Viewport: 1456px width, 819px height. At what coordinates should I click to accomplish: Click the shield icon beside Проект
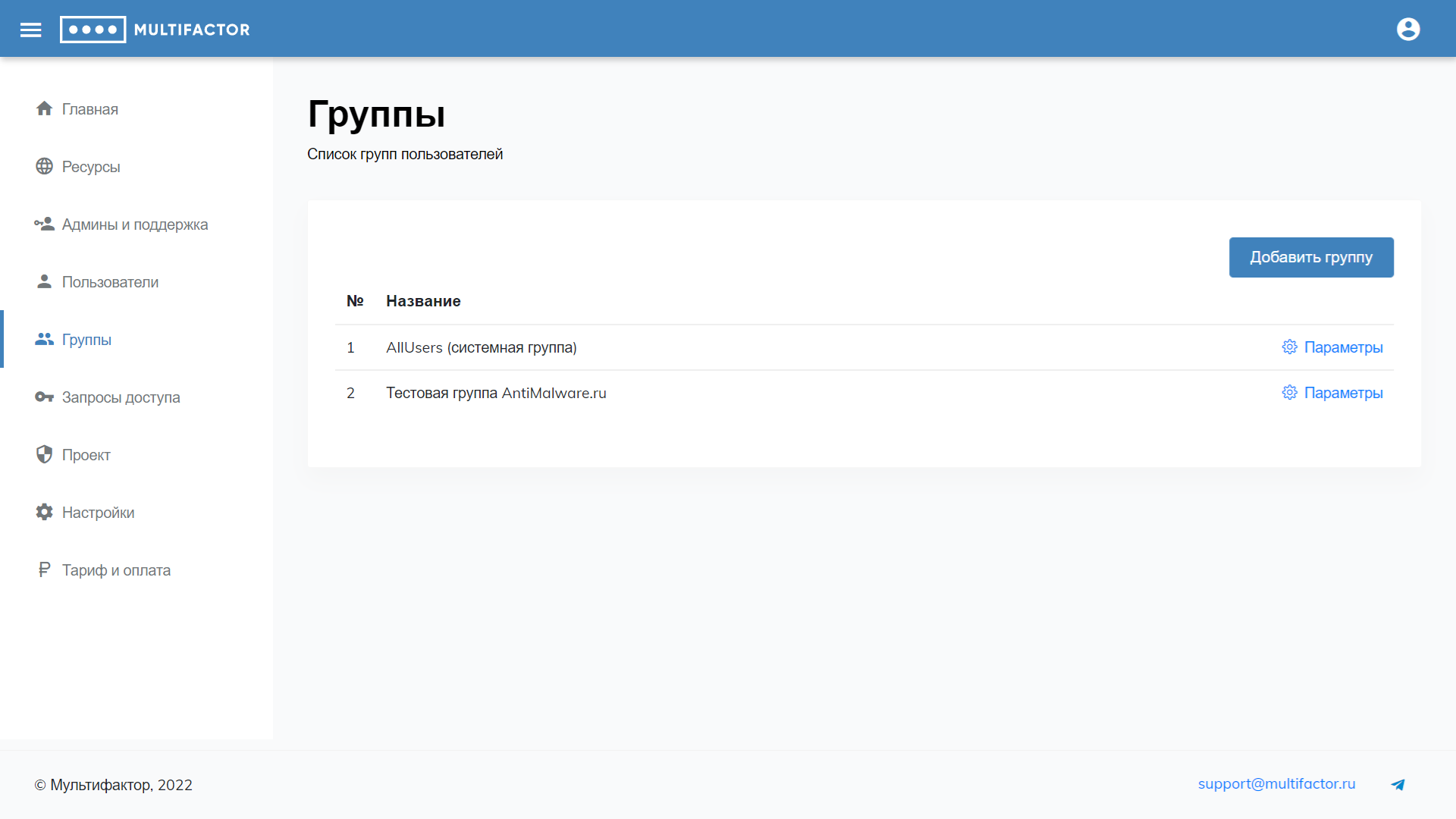(x=44, y=454)
